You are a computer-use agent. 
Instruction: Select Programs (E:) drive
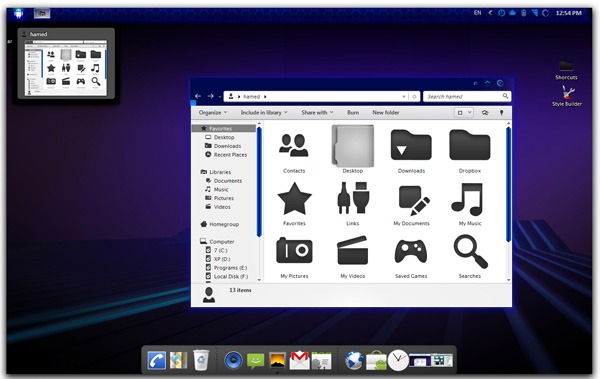pos(230,268)
